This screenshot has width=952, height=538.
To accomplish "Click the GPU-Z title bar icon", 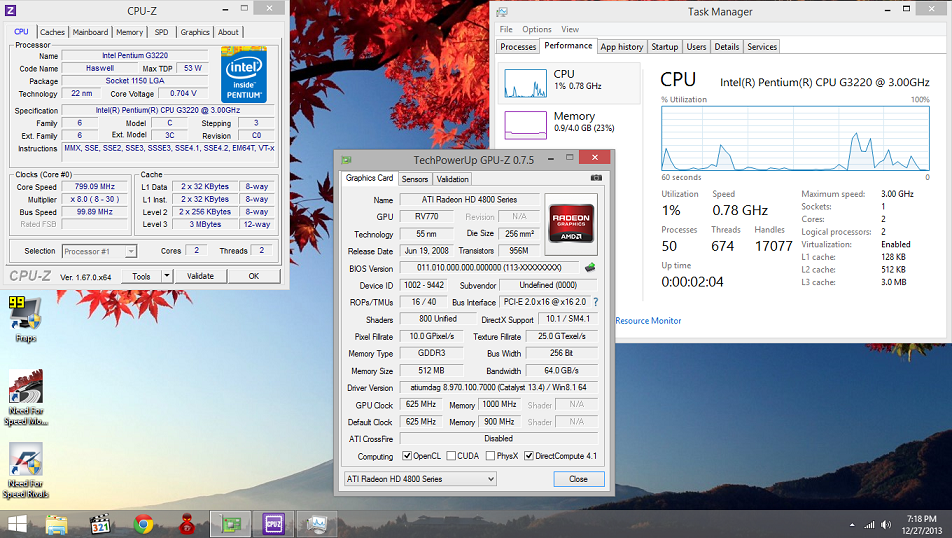I will (x=347, y=160).
